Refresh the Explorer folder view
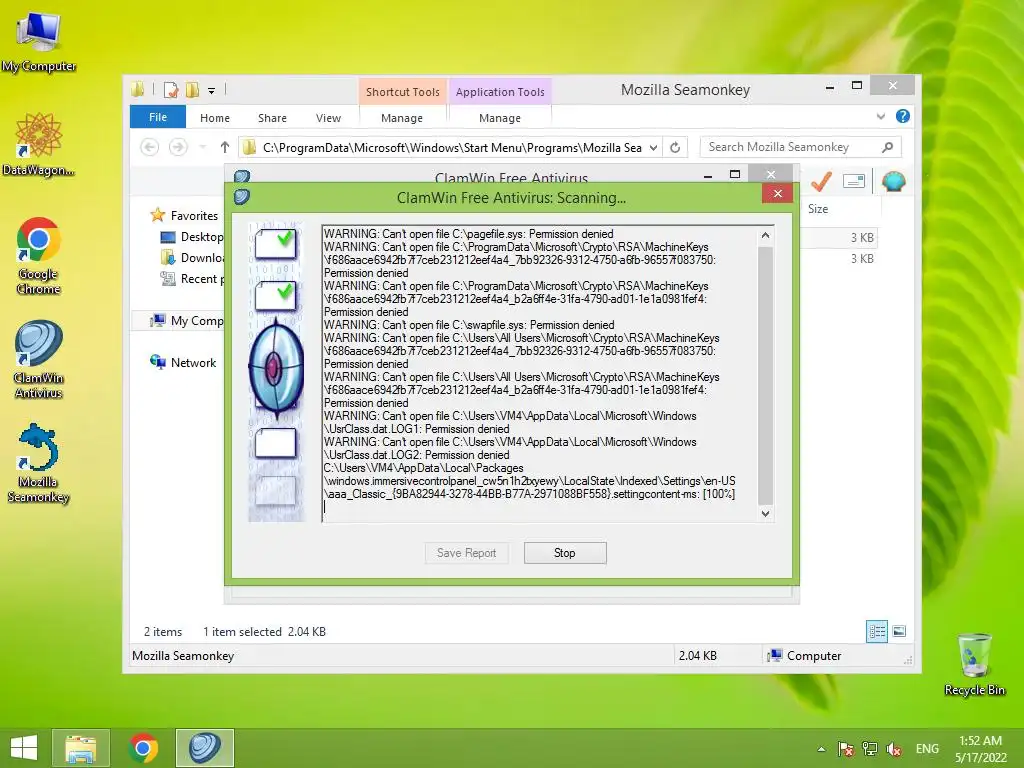The image size is (1024, 768). click(675, 148)
